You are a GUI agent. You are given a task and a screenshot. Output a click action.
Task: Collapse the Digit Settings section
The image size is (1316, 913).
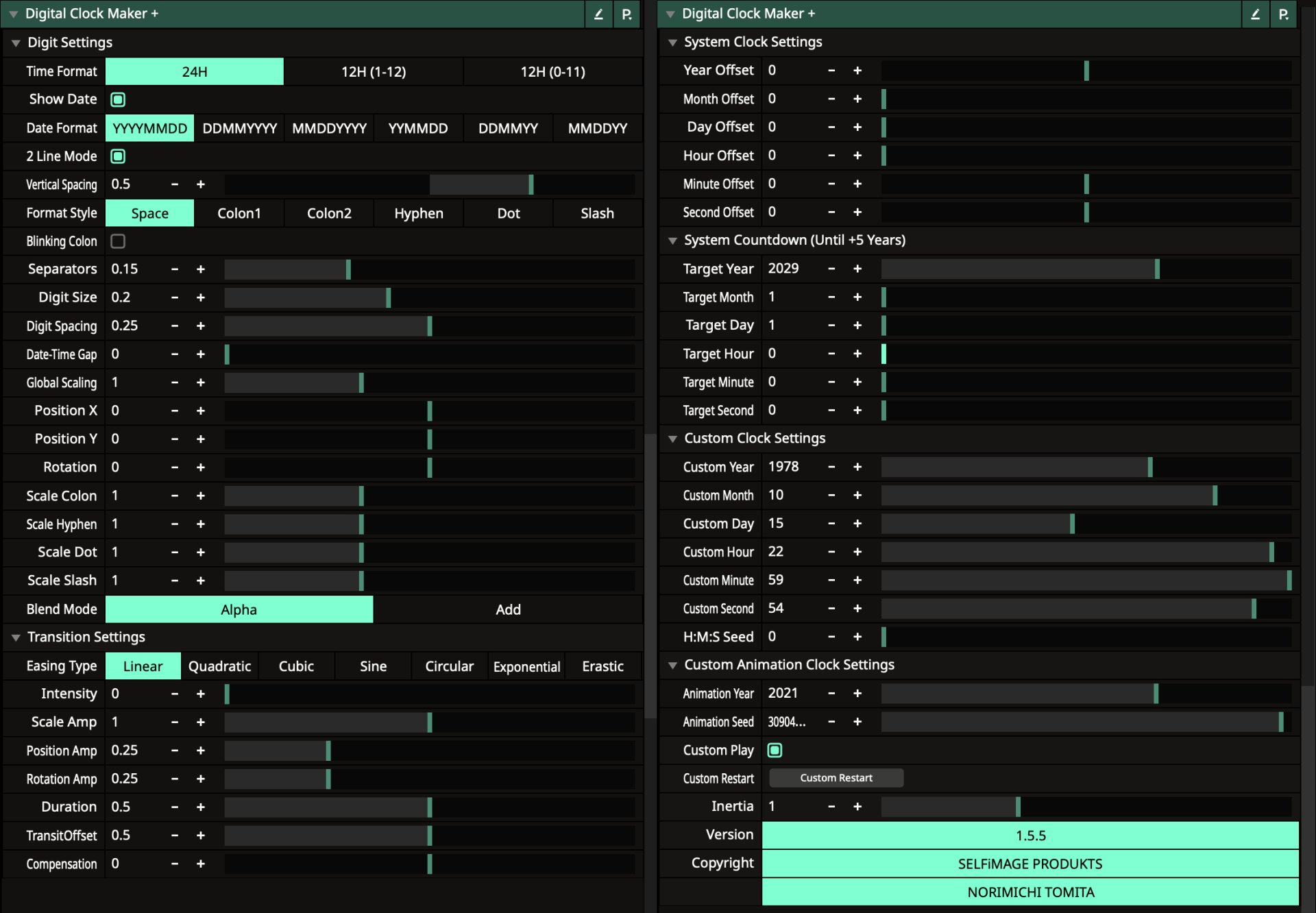click(16, 42)
